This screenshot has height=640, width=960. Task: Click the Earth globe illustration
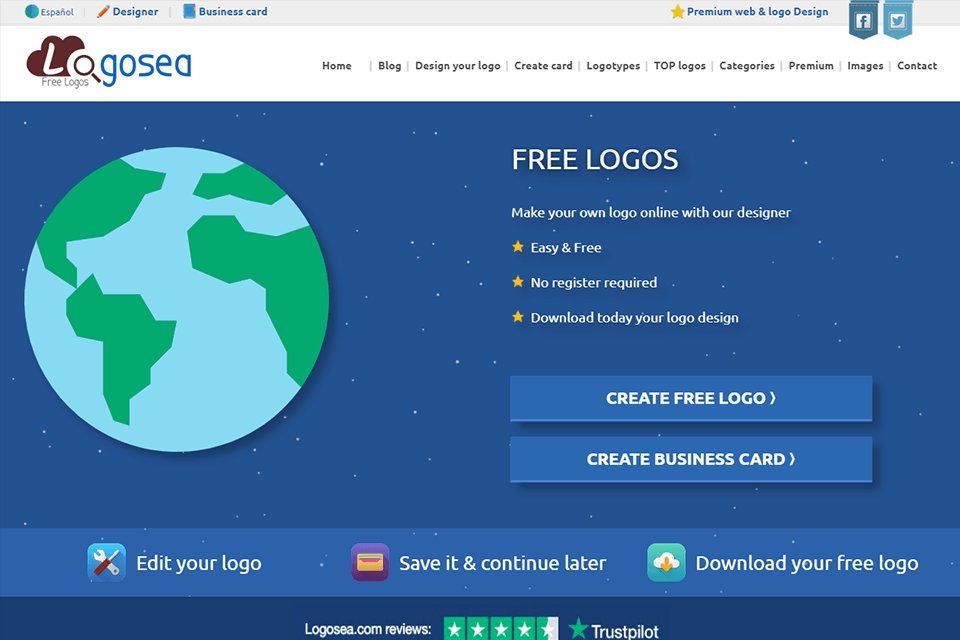176,299
